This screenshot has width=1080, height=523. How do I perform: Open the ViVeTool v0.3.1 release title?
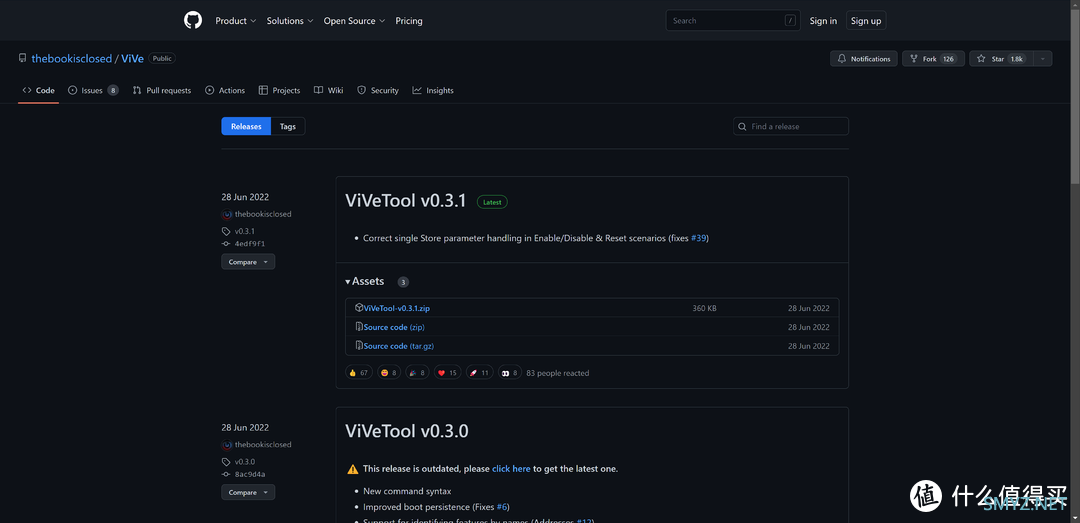coord(406,201)
